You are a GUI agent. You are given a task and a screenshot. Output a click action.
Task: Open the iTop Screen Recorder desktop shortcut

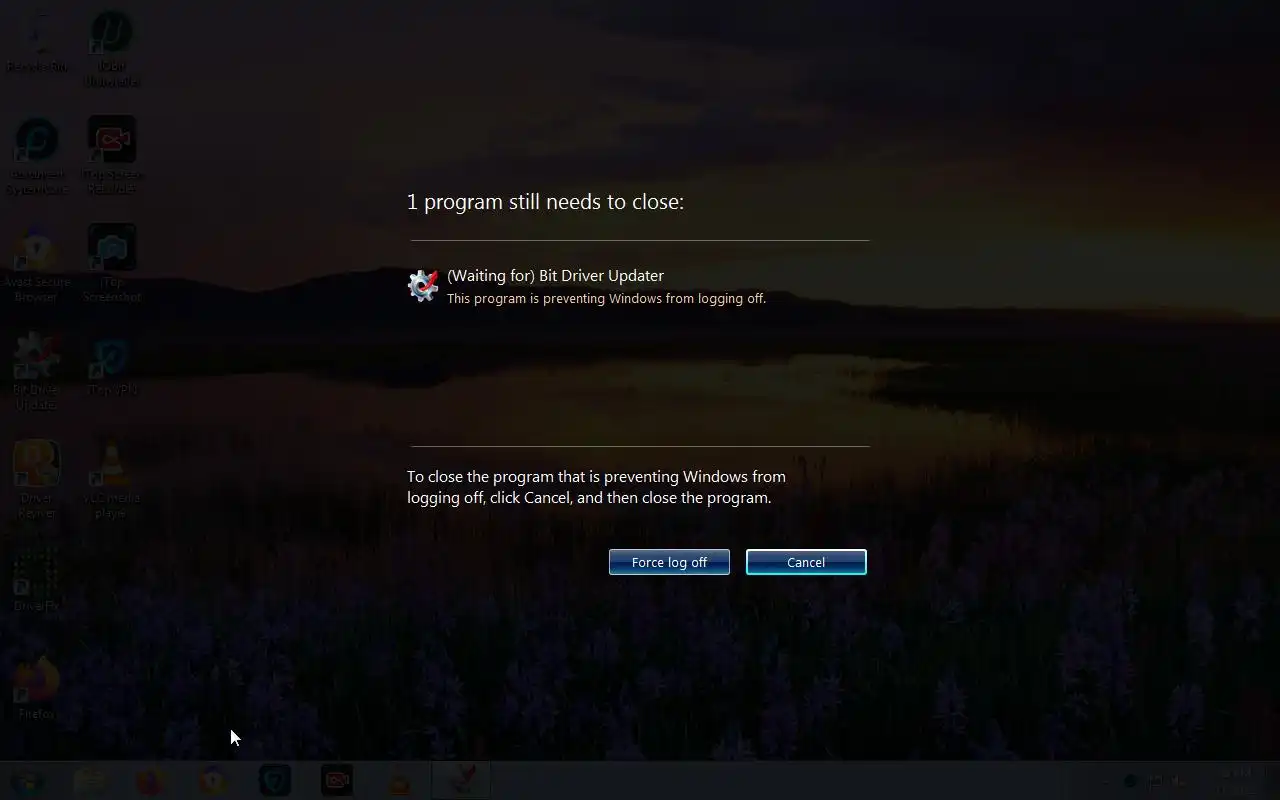[111, 157]
